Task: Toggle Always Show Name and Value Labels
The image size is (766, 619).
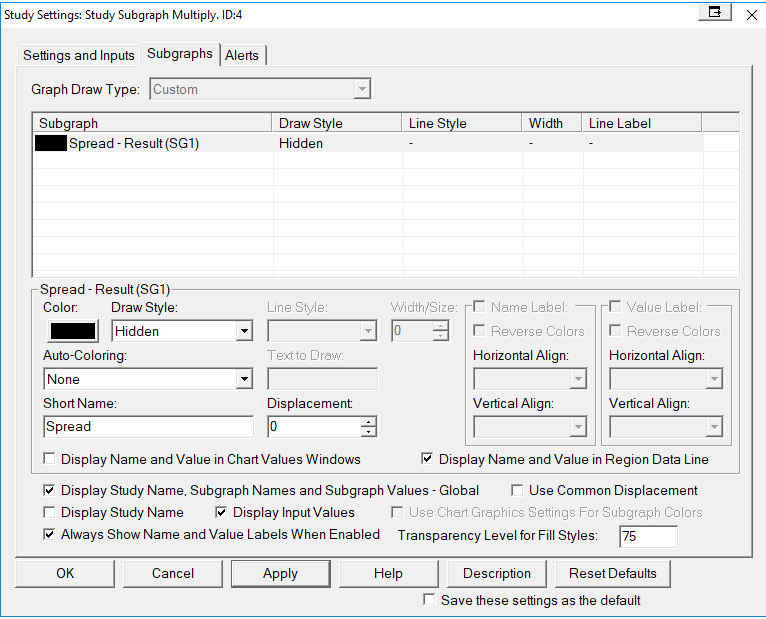Action: click(49, 534)
